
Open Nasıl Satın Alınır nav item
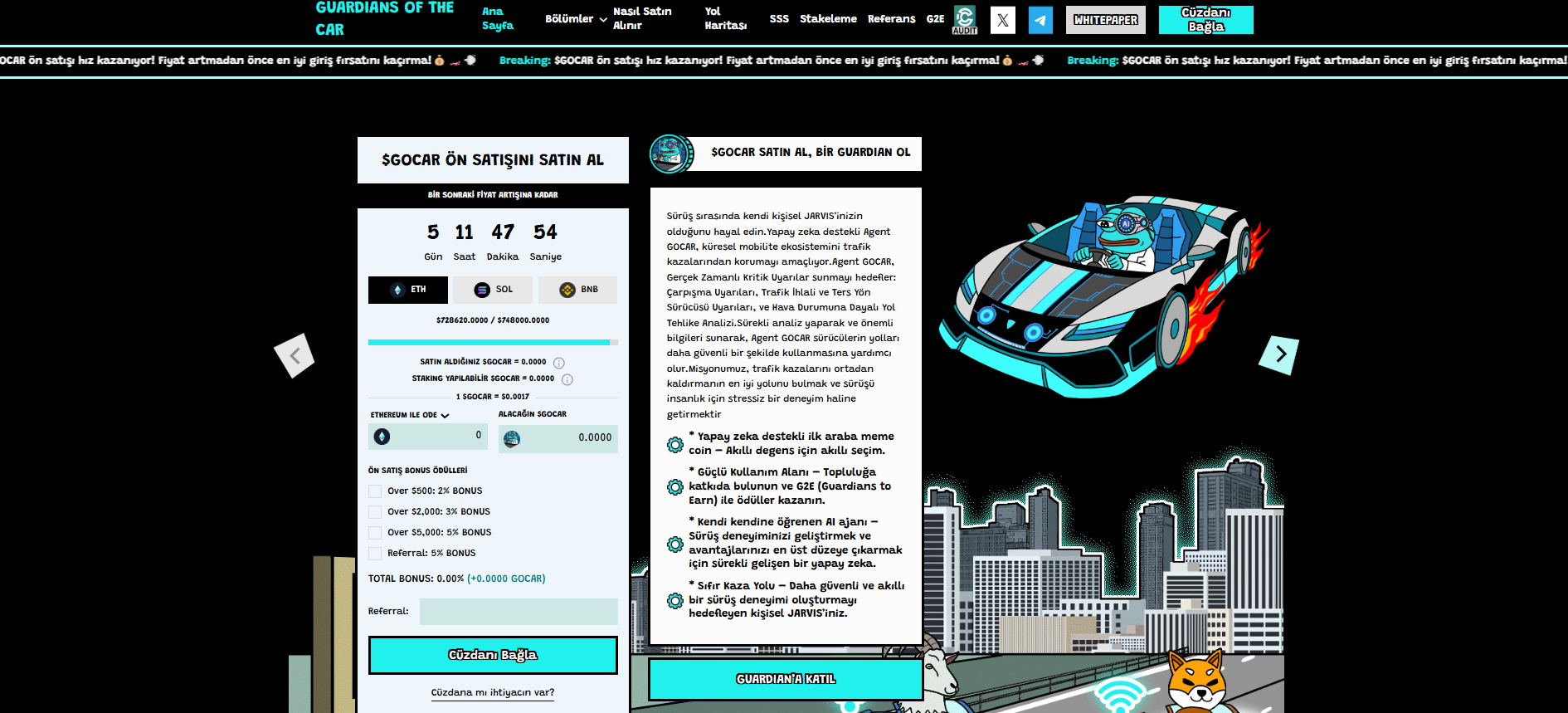pyautogui.click(x=642, y=18)
